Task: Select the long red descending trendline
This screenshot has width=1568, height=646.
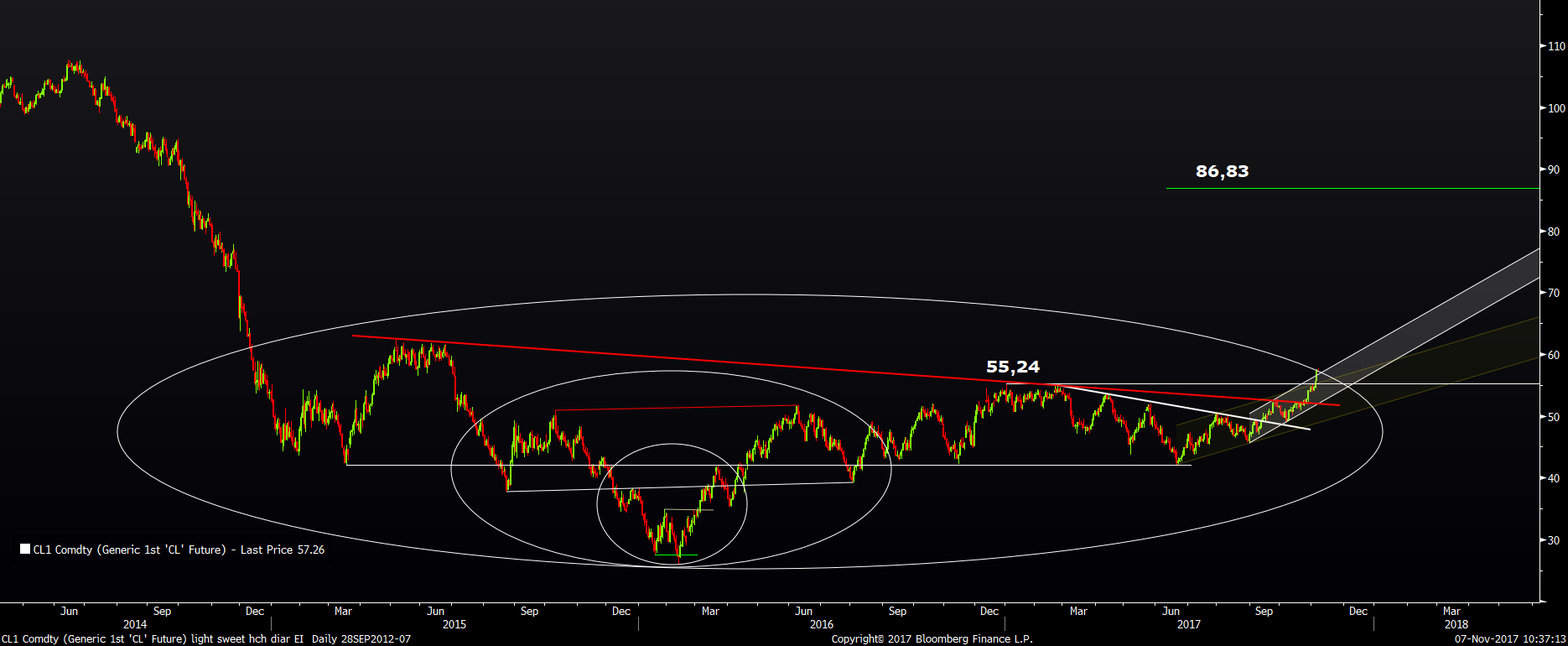Action: [x=845, y=370]
